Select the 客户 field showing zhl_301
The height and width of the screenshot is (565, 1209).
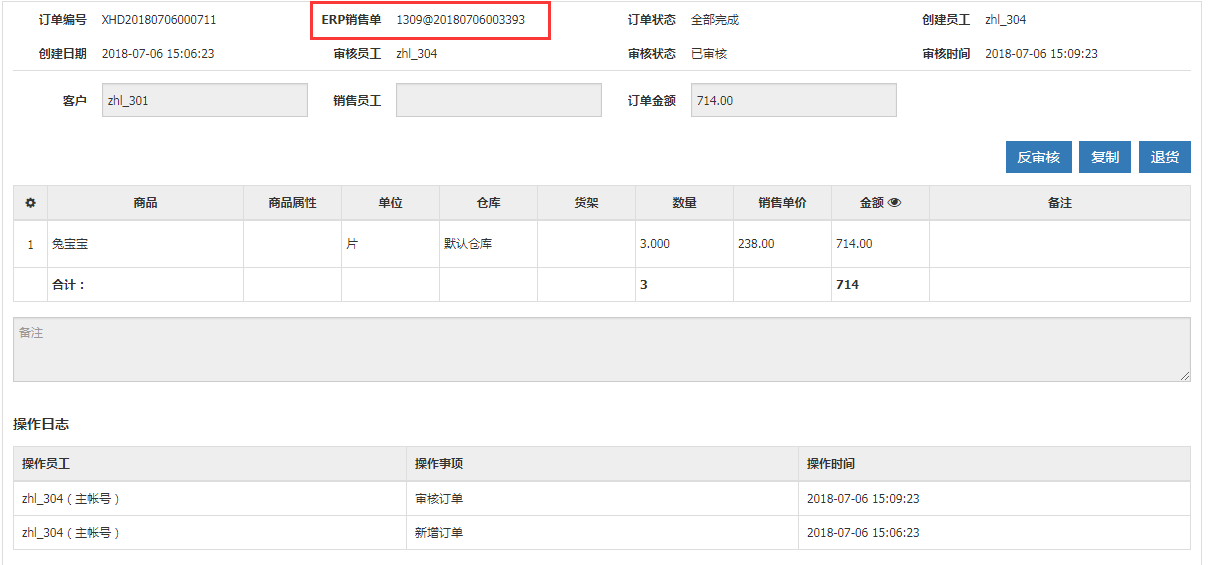tap(205, 100)
